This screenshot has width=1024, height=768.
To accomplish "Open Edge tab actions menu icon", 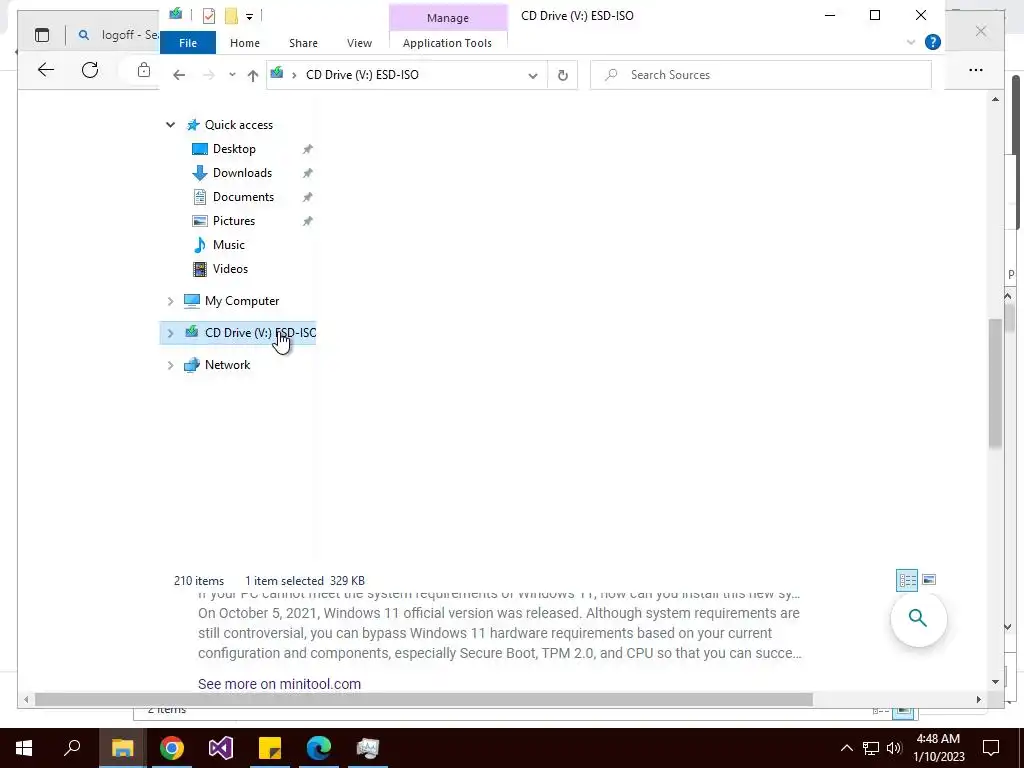I will point(42,35).
